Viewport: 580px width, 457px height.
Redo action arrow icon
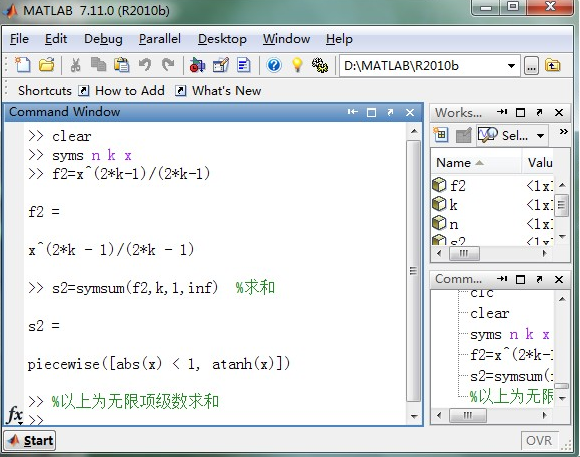point(168,65)
